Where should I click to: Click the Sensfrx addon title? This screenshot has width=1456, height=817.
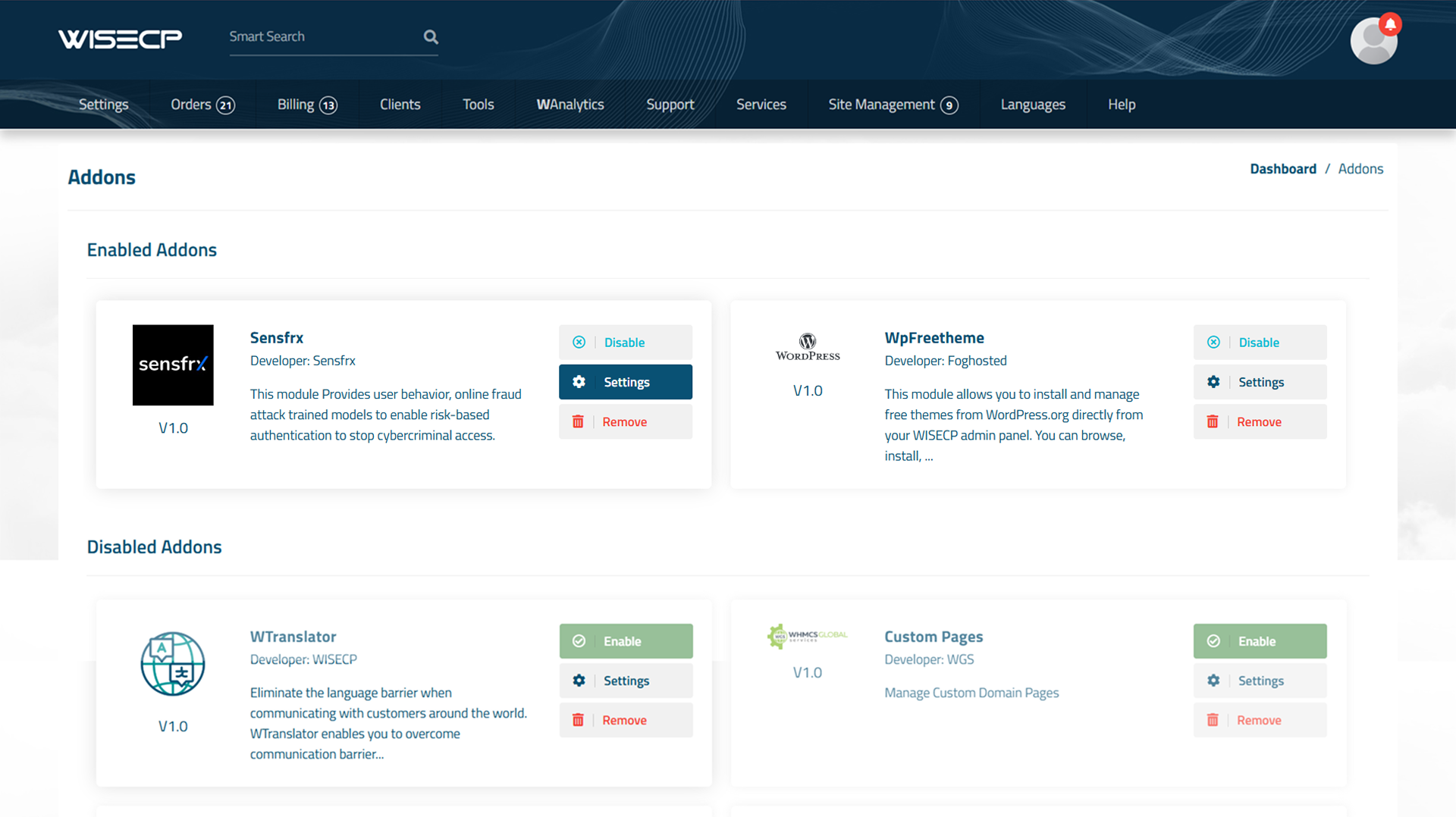point(277,338)
